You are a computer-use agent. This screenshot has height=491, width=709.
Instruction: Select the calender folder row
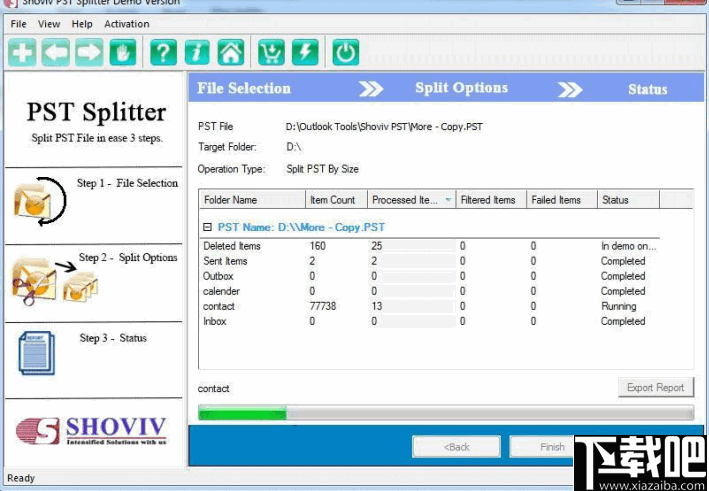coord(430,291)
